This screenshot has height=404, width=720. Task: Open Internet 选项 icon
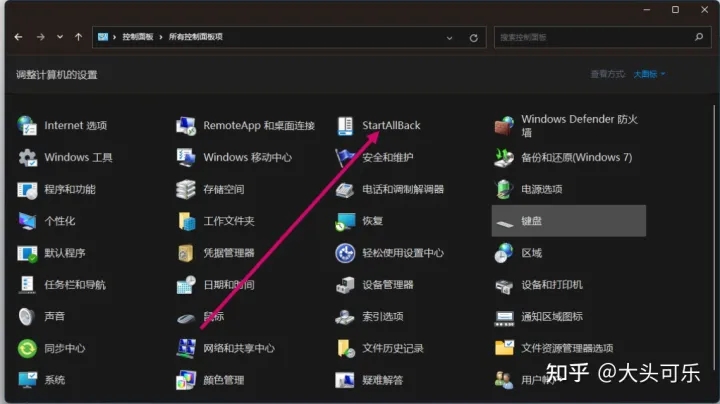coord(27,125)
